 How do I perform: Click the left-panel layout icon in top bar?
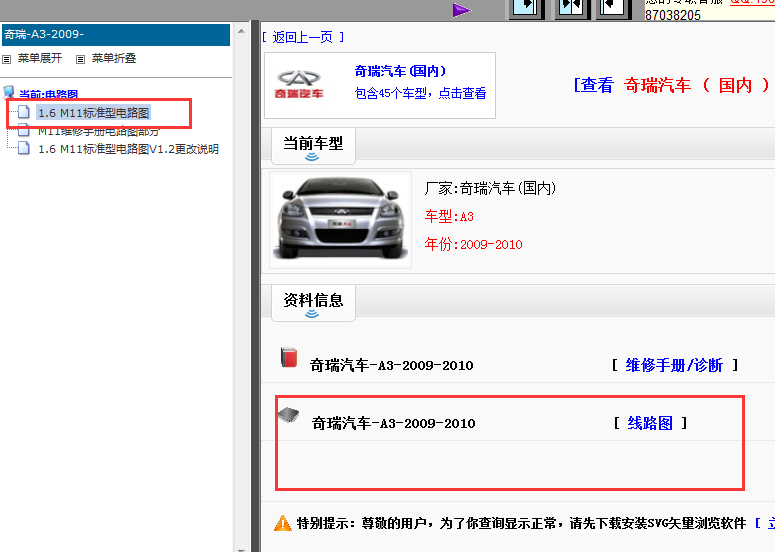click(526, 9)
